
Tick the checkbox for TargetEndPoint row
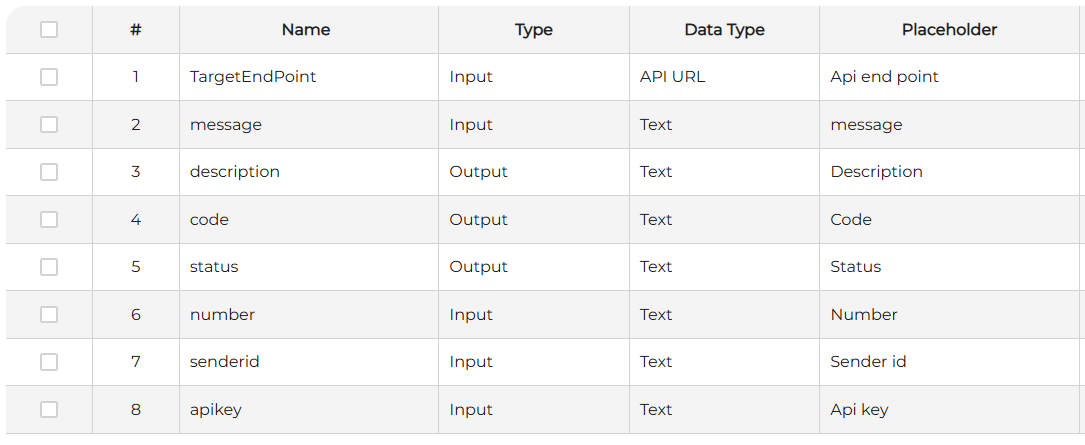pyautogui.click(x=49, y=77)
